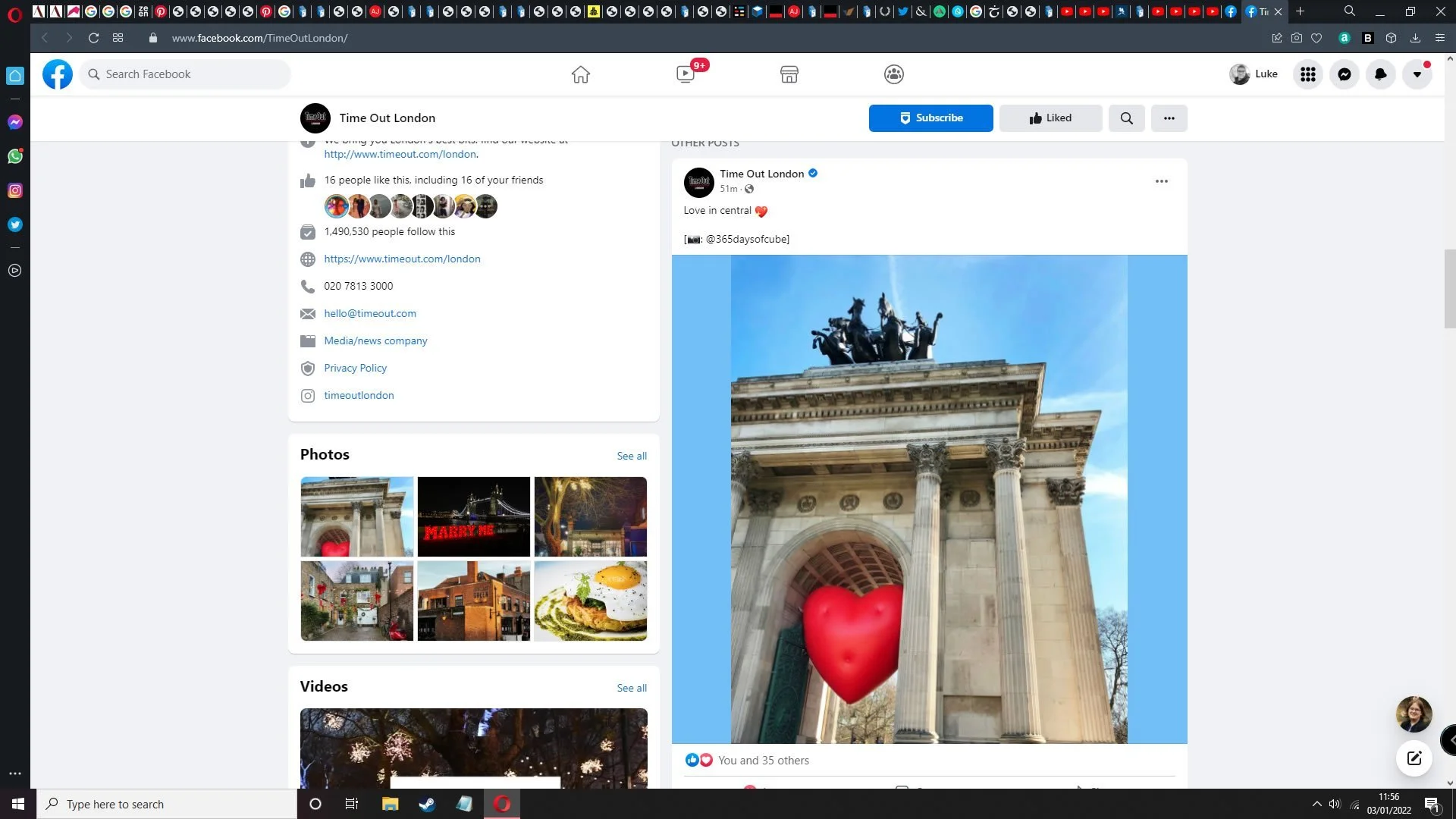The height and width of the screenshot is (819, 1456).
Task: Toggle the Liked button on page
Action: (1050, 118)
